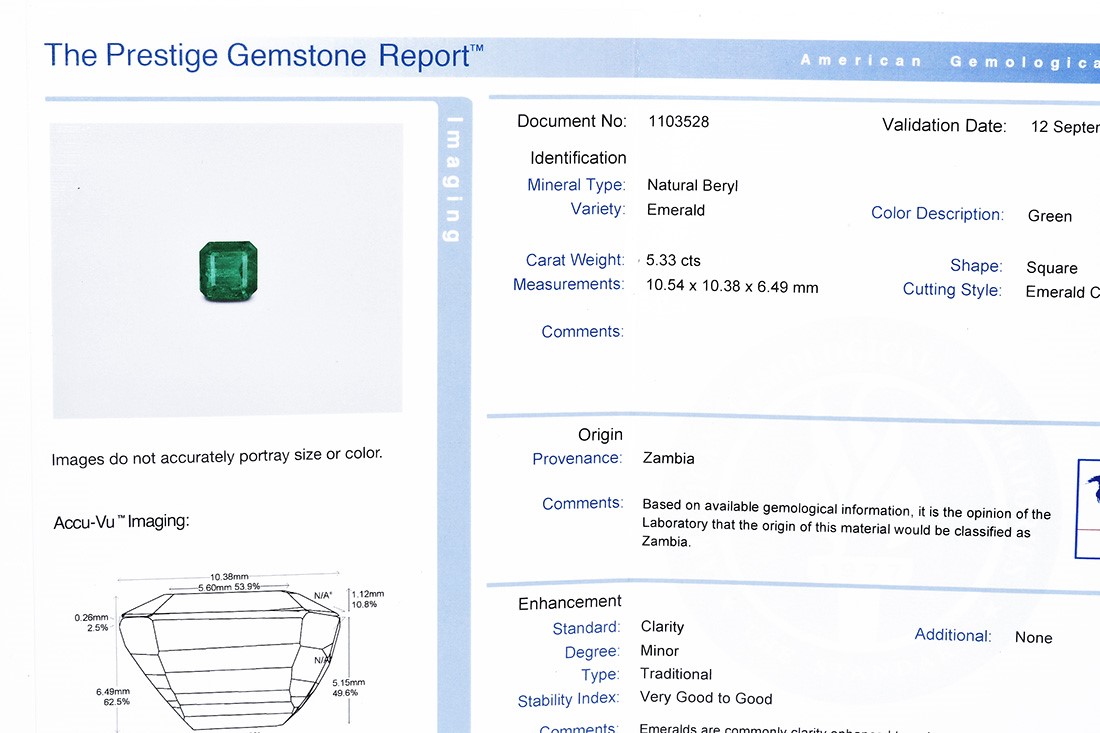Click the 'Enhancement' heading
1100x733 pixels.
point(570,603)
